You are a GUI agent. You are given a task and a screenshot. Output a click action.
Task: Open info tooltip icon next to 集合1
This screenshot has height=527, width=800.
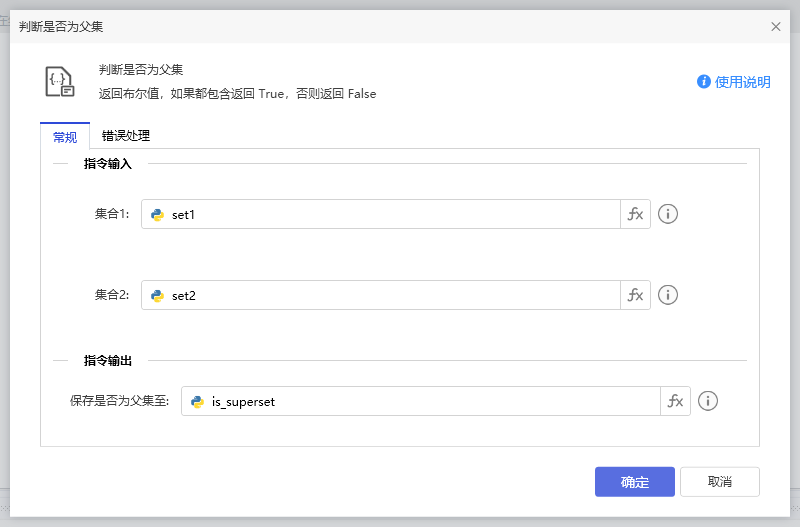click(x=668, y=214)
